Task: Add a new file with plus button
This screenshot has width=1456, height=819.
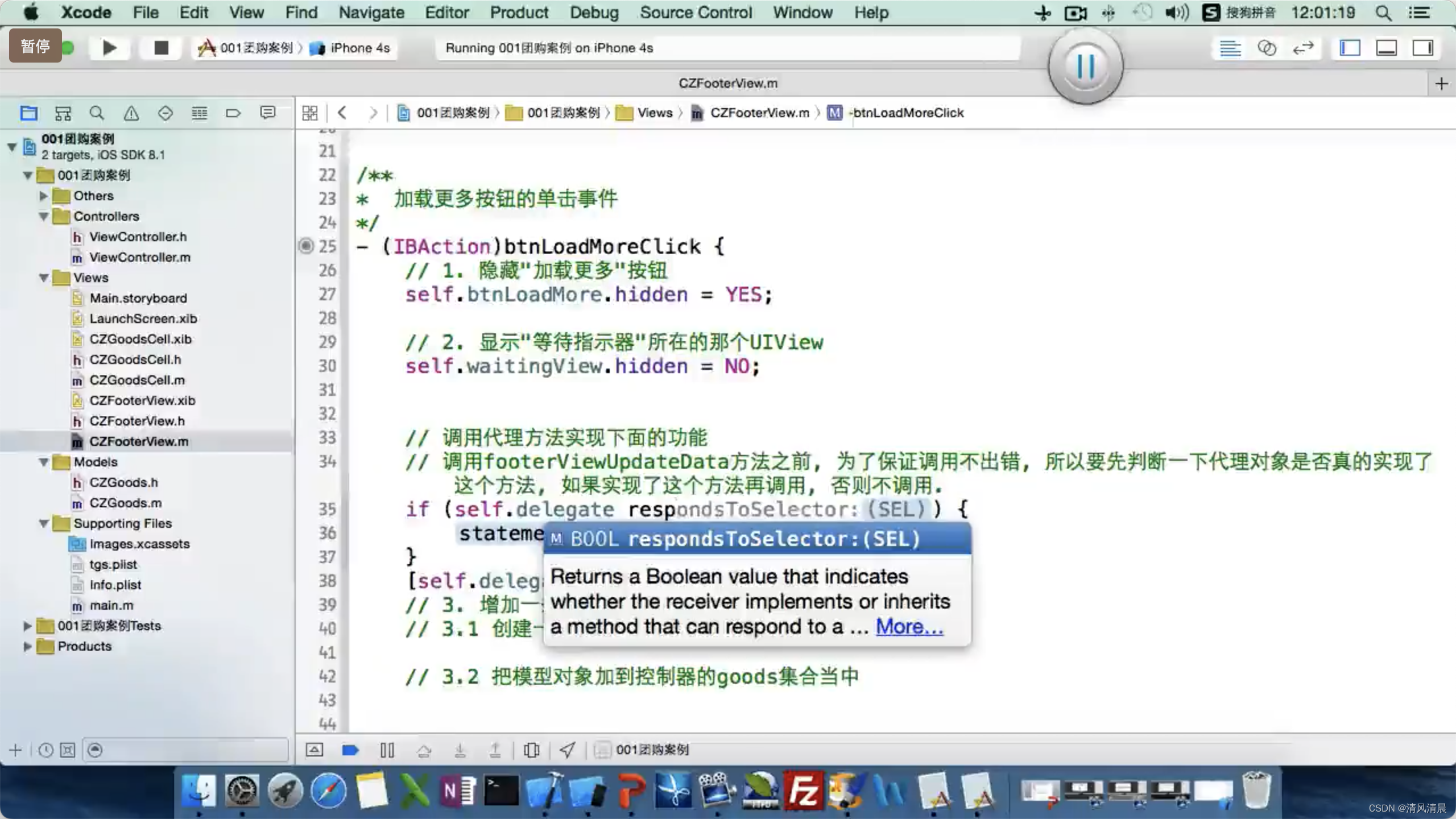Action: tap(15, 750)
